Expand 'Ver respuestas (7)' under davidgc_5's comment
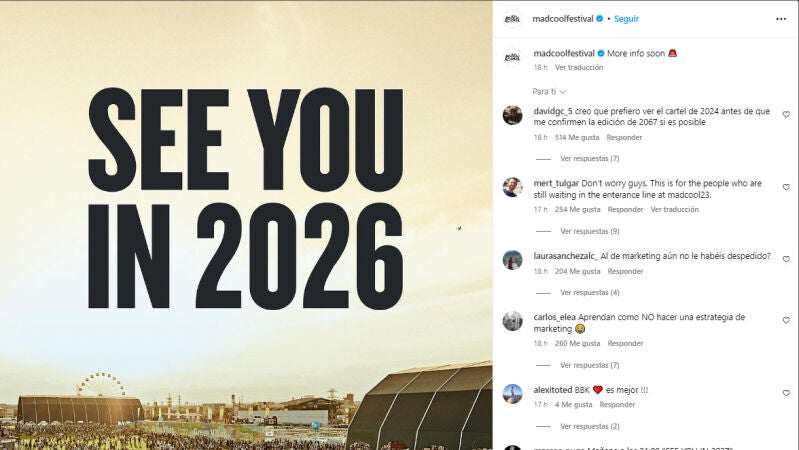The width and height of the screenshot is (799, 450). [x=589, y=158]
